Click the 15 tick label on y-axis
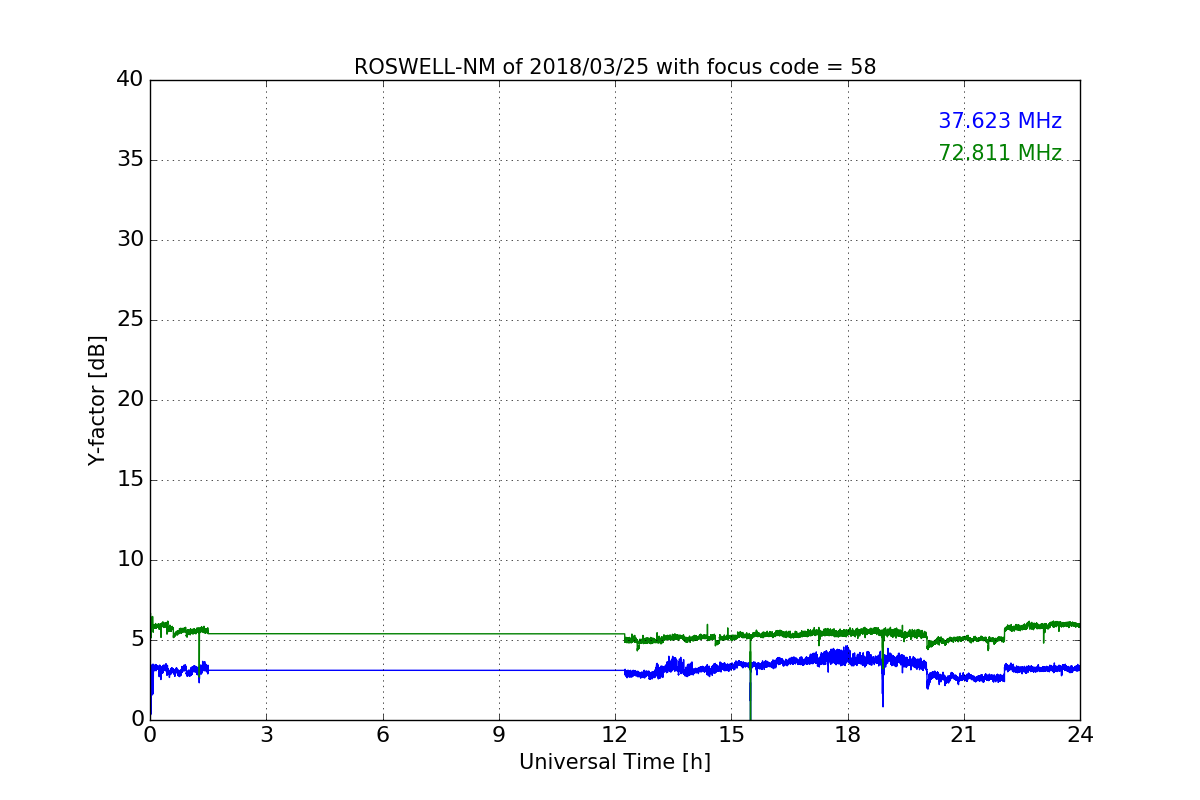 [x=130, y=480]
